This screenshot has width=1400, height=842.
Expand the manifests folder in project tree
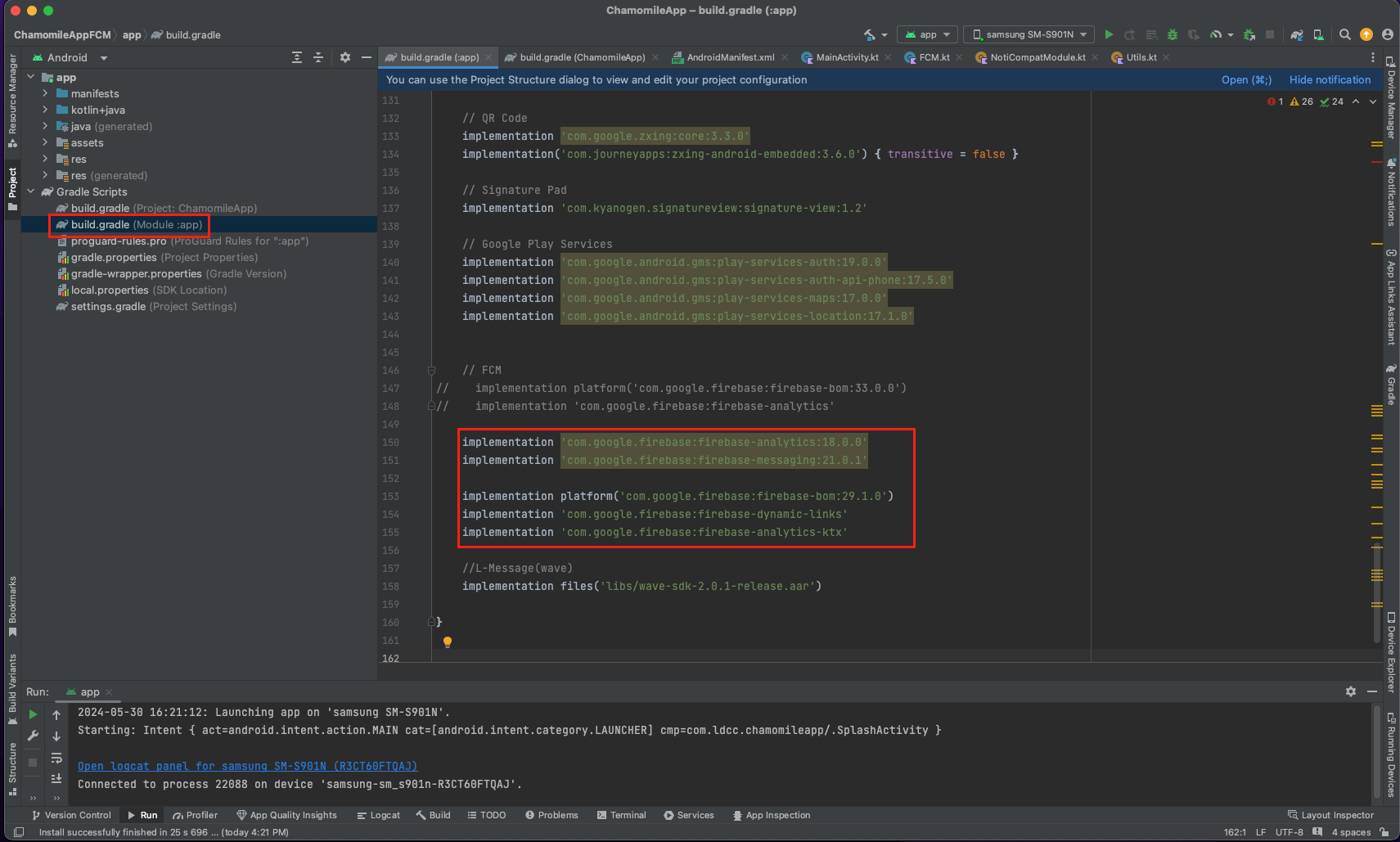point(45,94)
